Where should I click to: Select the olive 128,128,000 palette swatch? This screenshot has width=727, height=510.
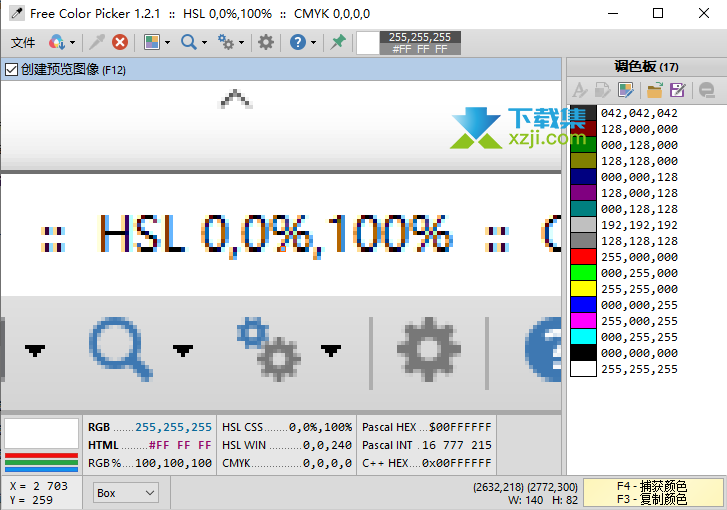pyautogui.click(x=583, y=161)
